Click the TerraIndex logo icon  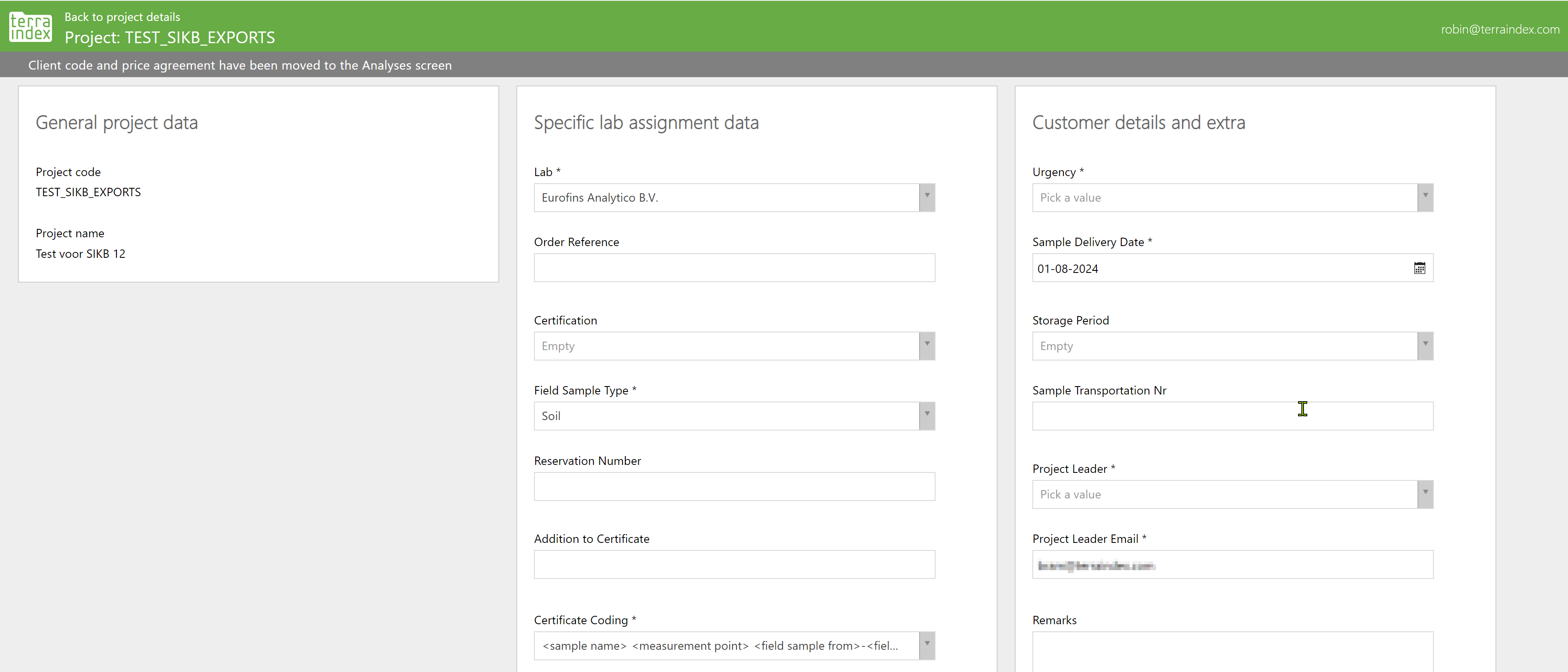tap(31, 27)
